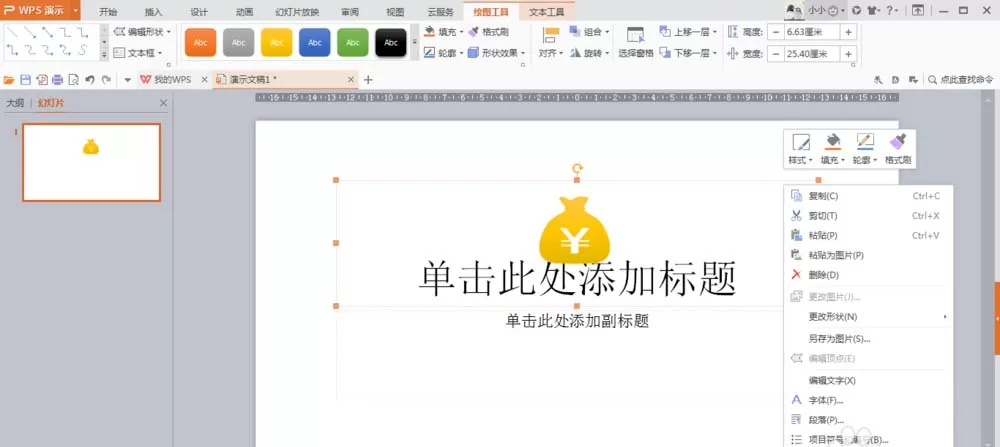
Task: Click Send Backward (下移一层)
Action: pos(688,53)
